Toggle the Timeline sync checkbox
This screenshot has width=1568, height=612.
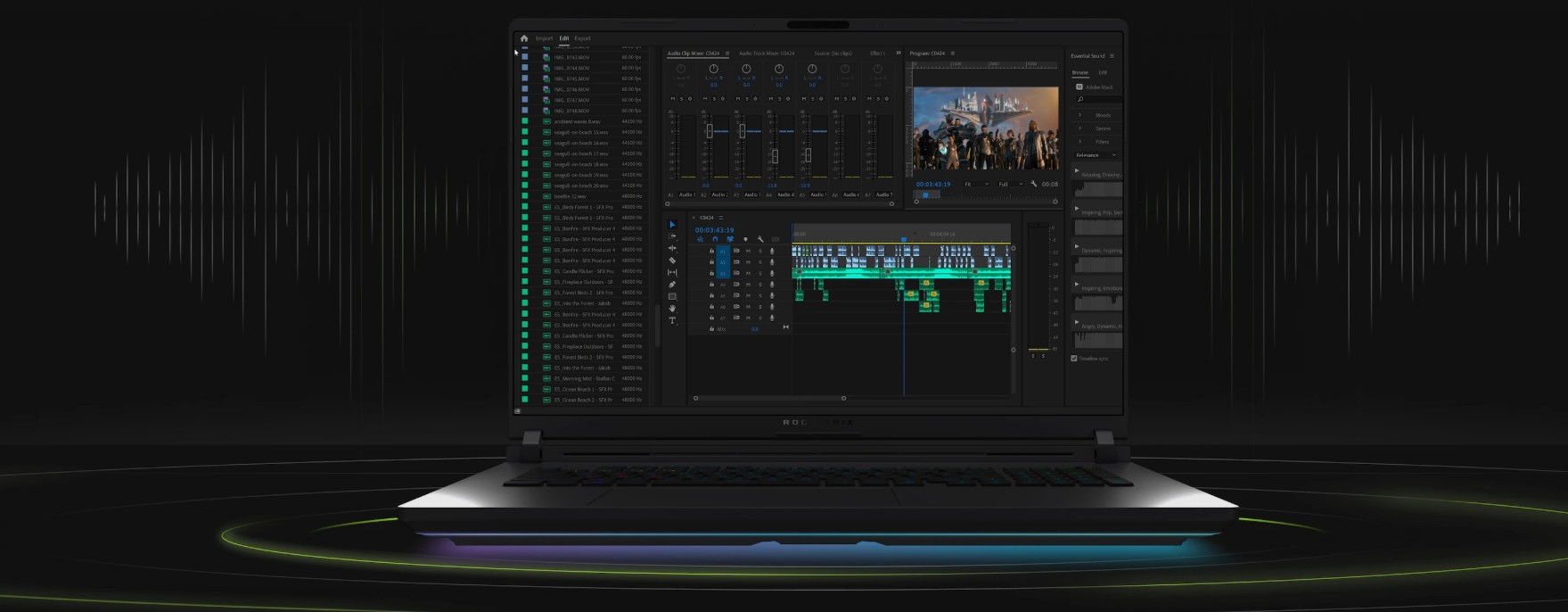pos(1074,359)
